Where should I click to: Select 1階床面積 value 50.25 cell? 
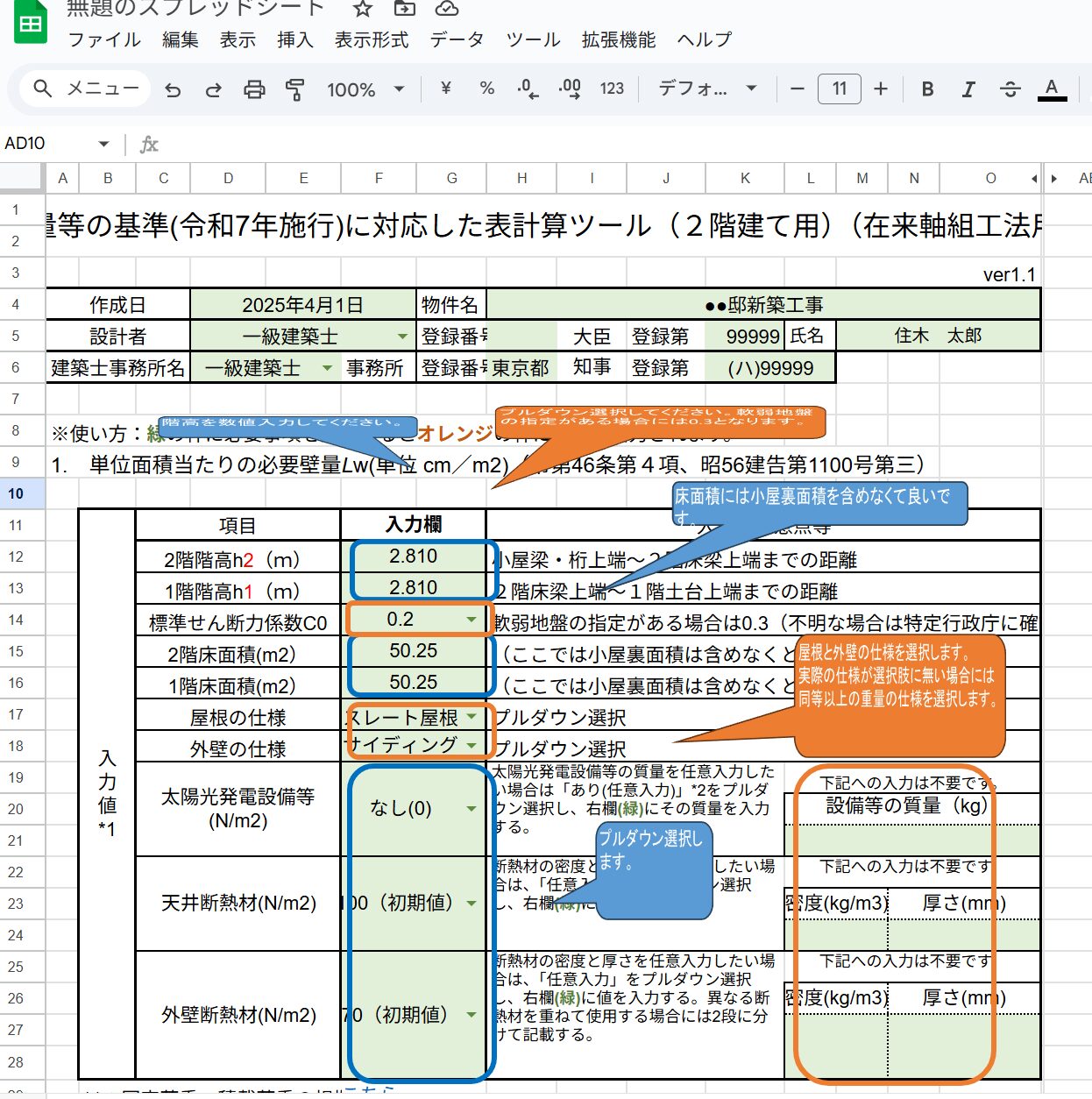coord(414,683)
